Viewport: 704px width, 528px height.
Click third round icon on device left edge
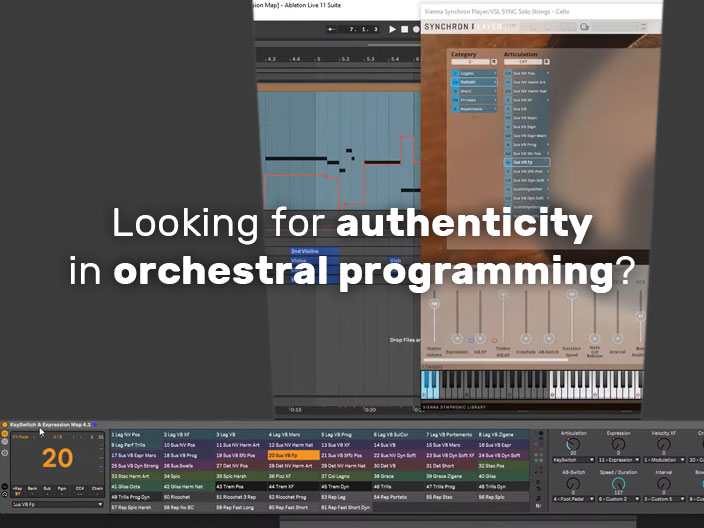click(x=4, y=453)
